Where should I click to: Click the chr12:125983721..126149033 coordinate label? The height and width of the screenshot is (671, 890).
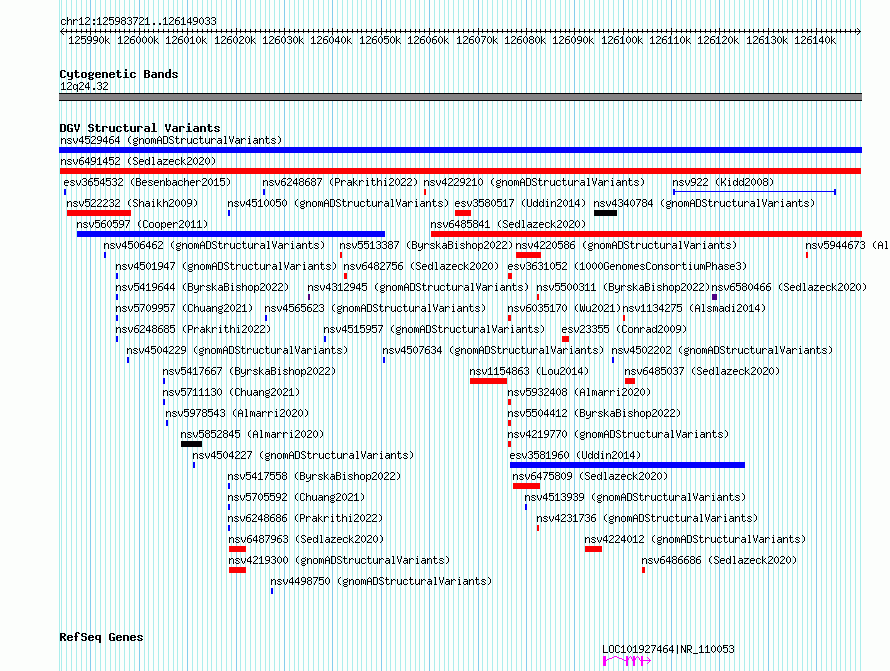138,21
